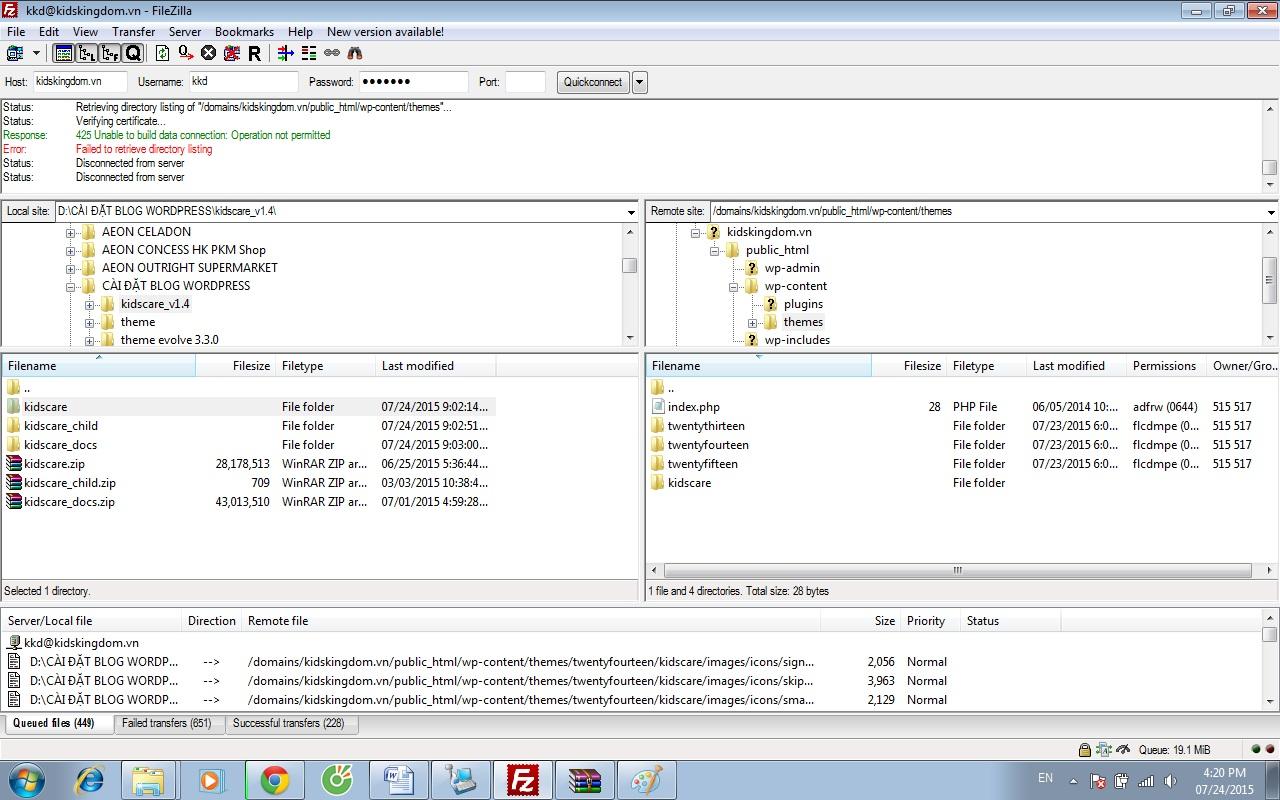
Task: Open the Quickconnect history dropdown
Action: [640, 82]
